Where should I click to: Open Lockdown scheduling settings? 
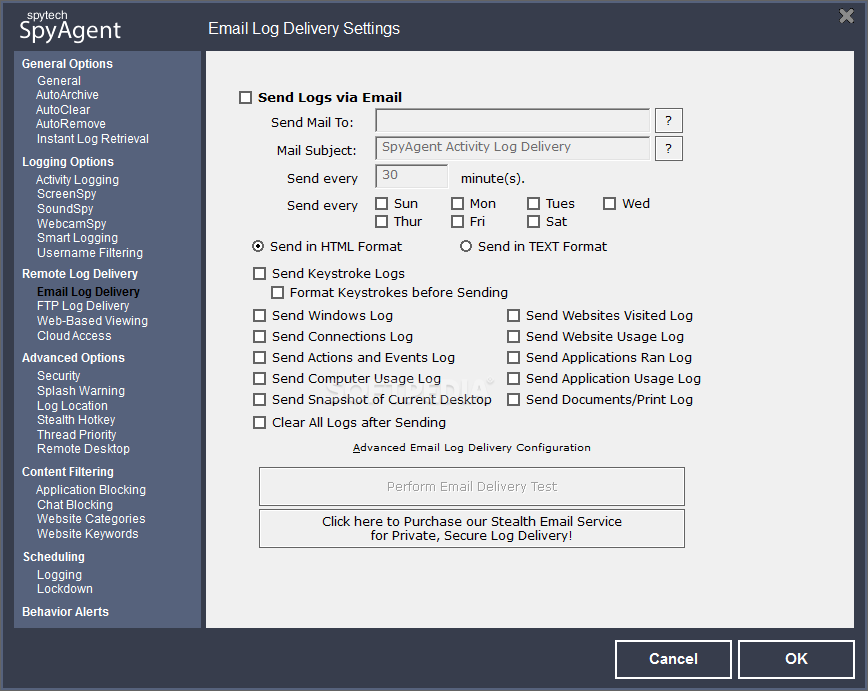click(x=65, y=589)
